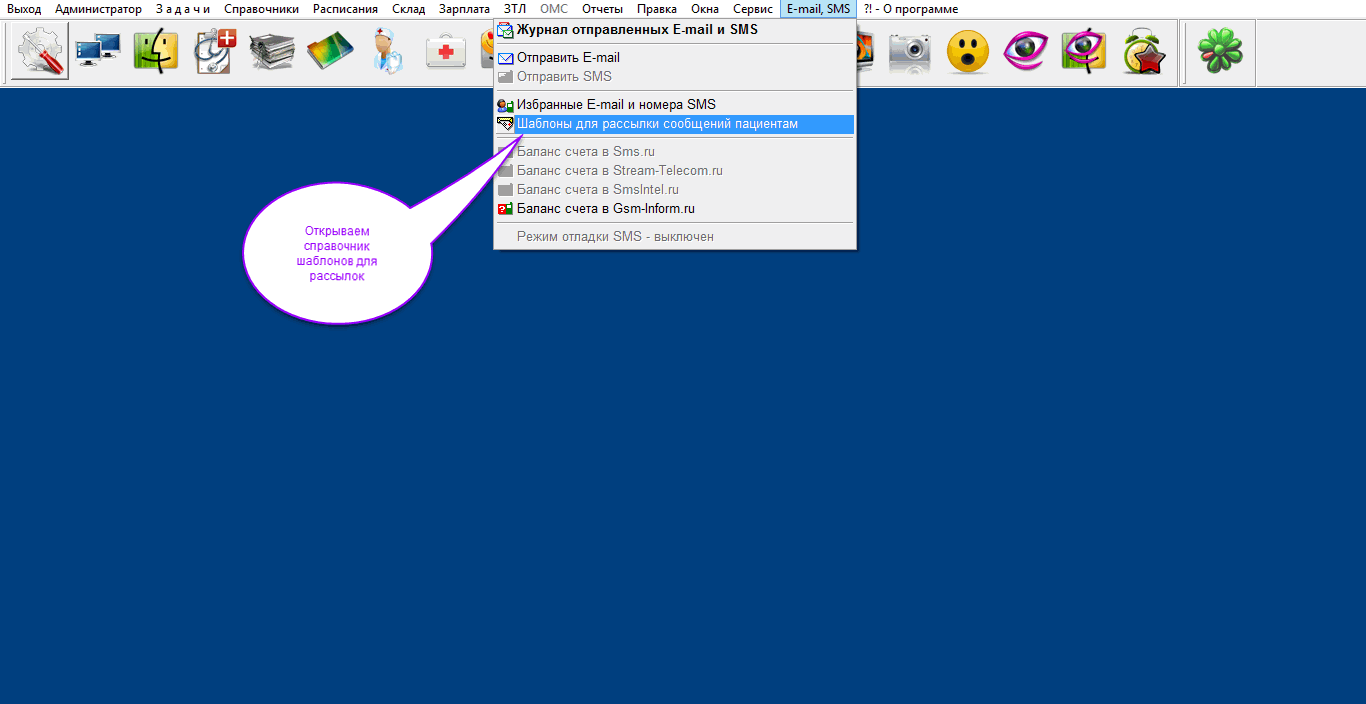This screenshot has height=704, width=1366.
Task: Click the first aid kit icon
Action: click(446, 51)
